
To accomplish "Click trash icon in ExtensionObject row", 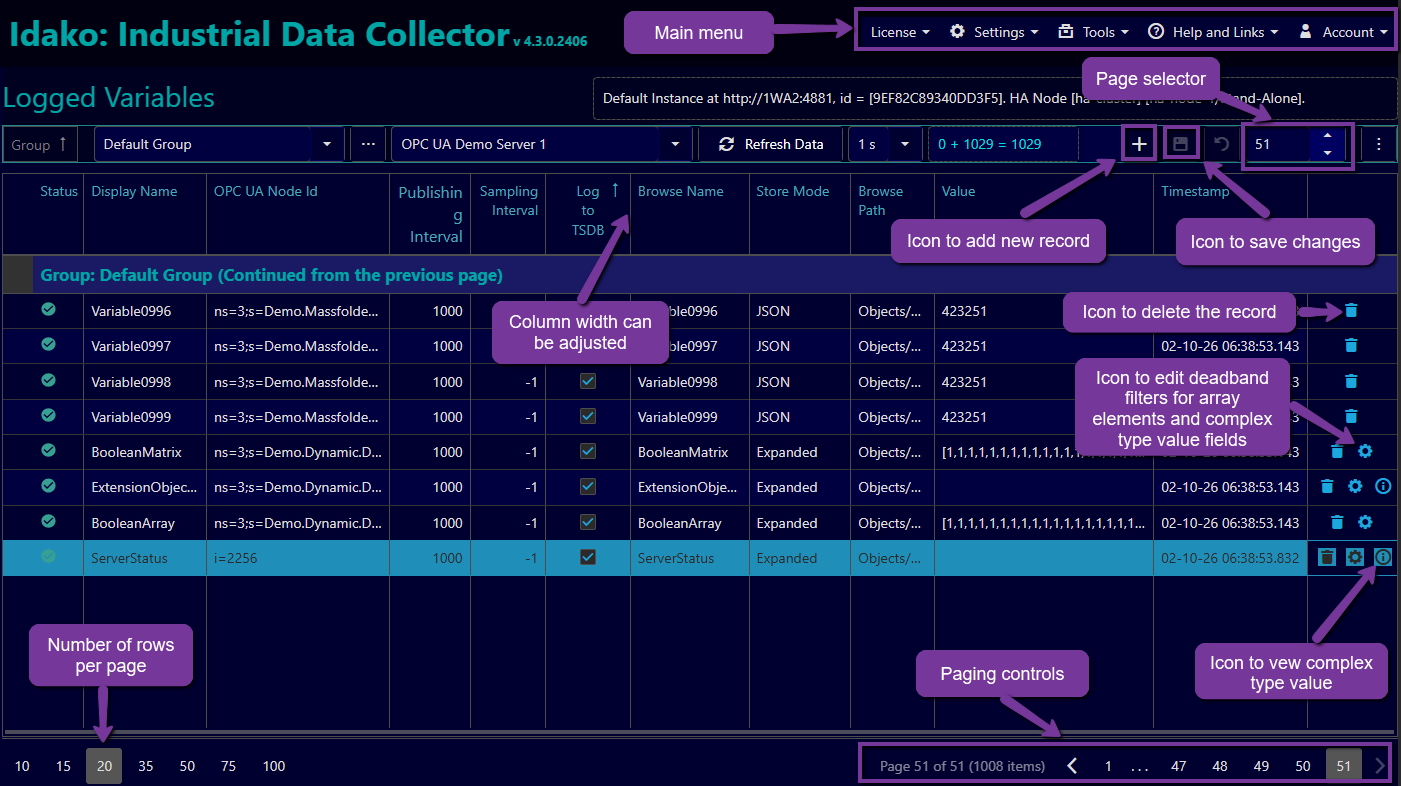I will (x=1327, y=487).
